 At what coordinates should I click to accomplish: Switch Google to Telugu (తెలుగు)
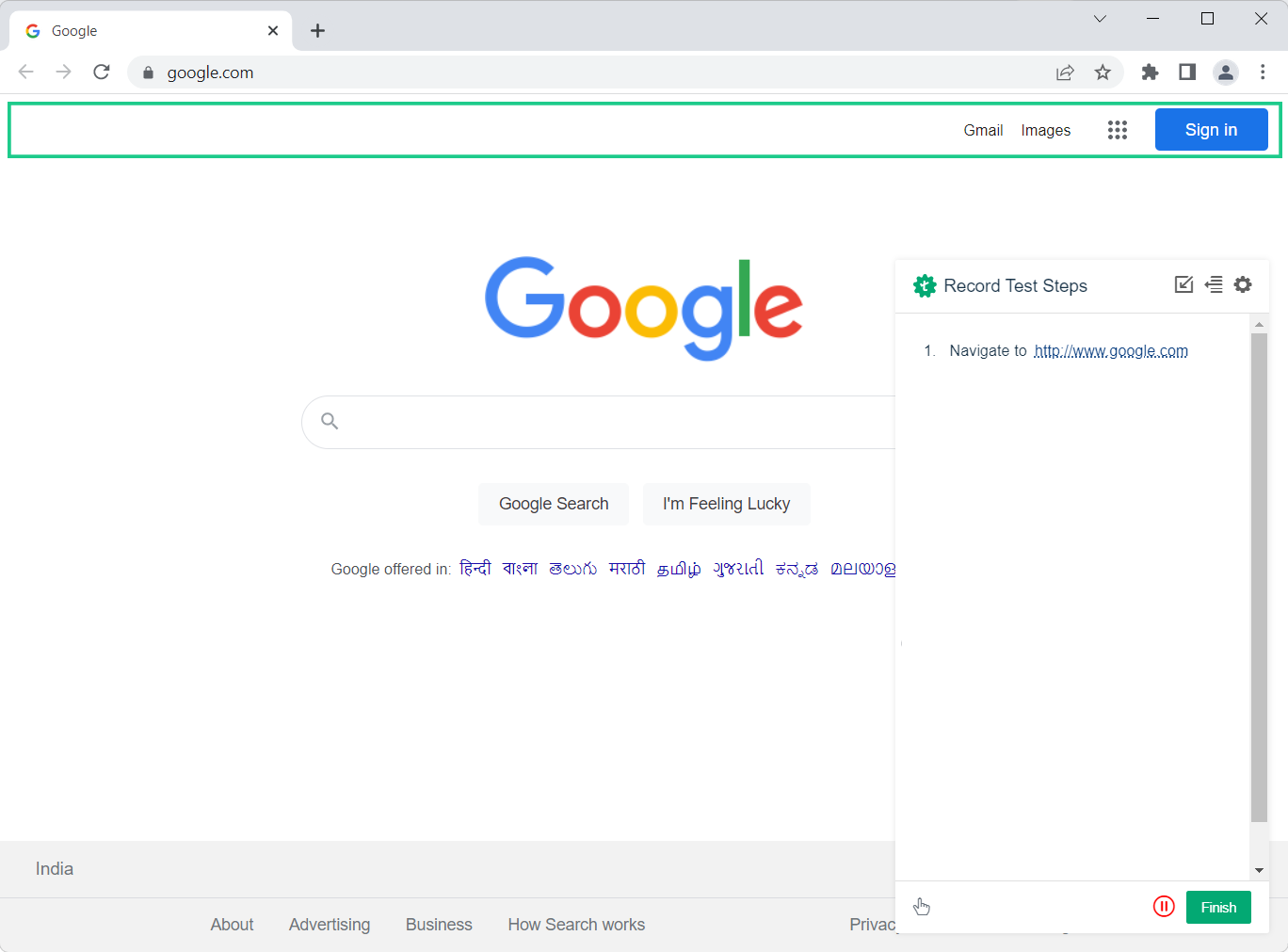tap(573, 568)
